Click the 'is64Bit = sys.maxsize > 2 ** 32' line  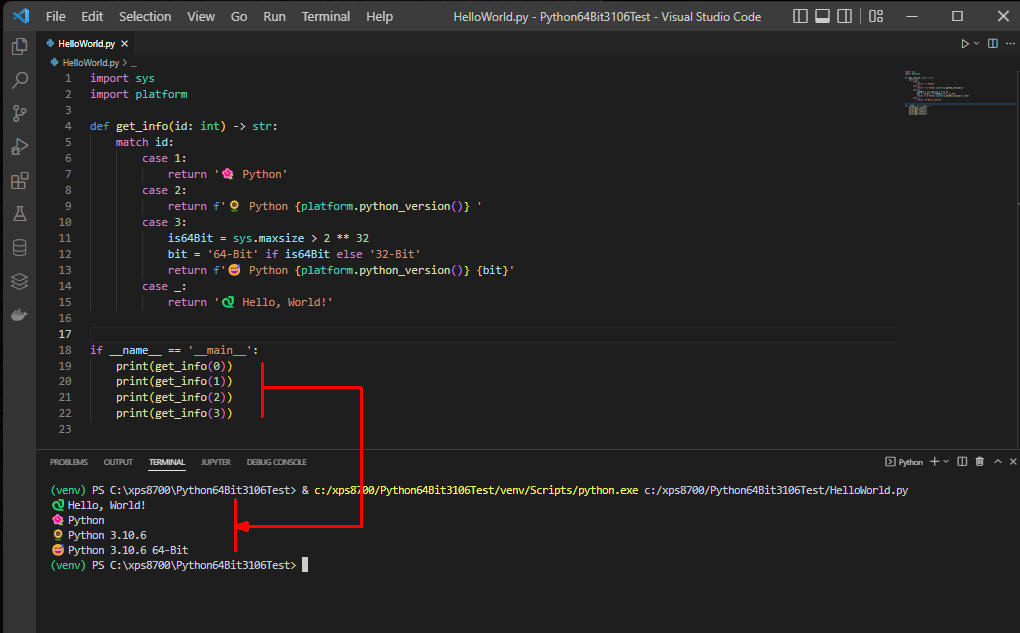268,238
